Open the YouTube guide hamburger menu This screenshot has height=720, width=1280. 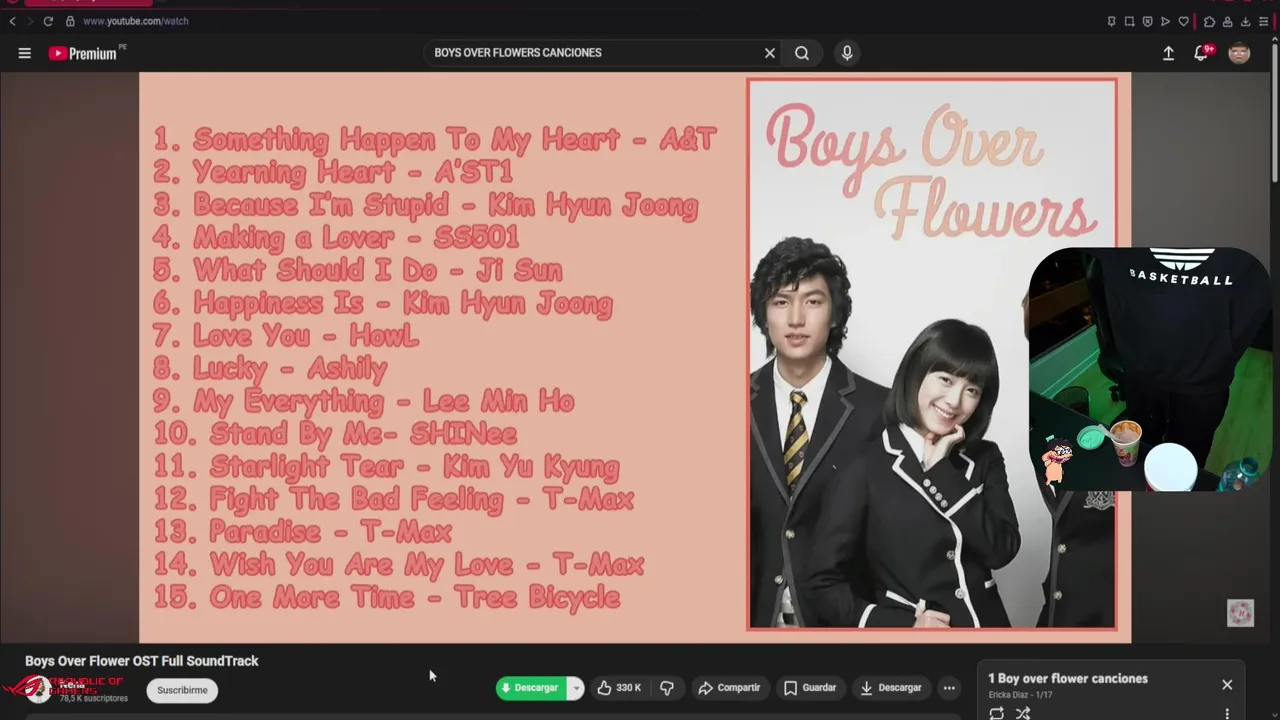[25, 53]
